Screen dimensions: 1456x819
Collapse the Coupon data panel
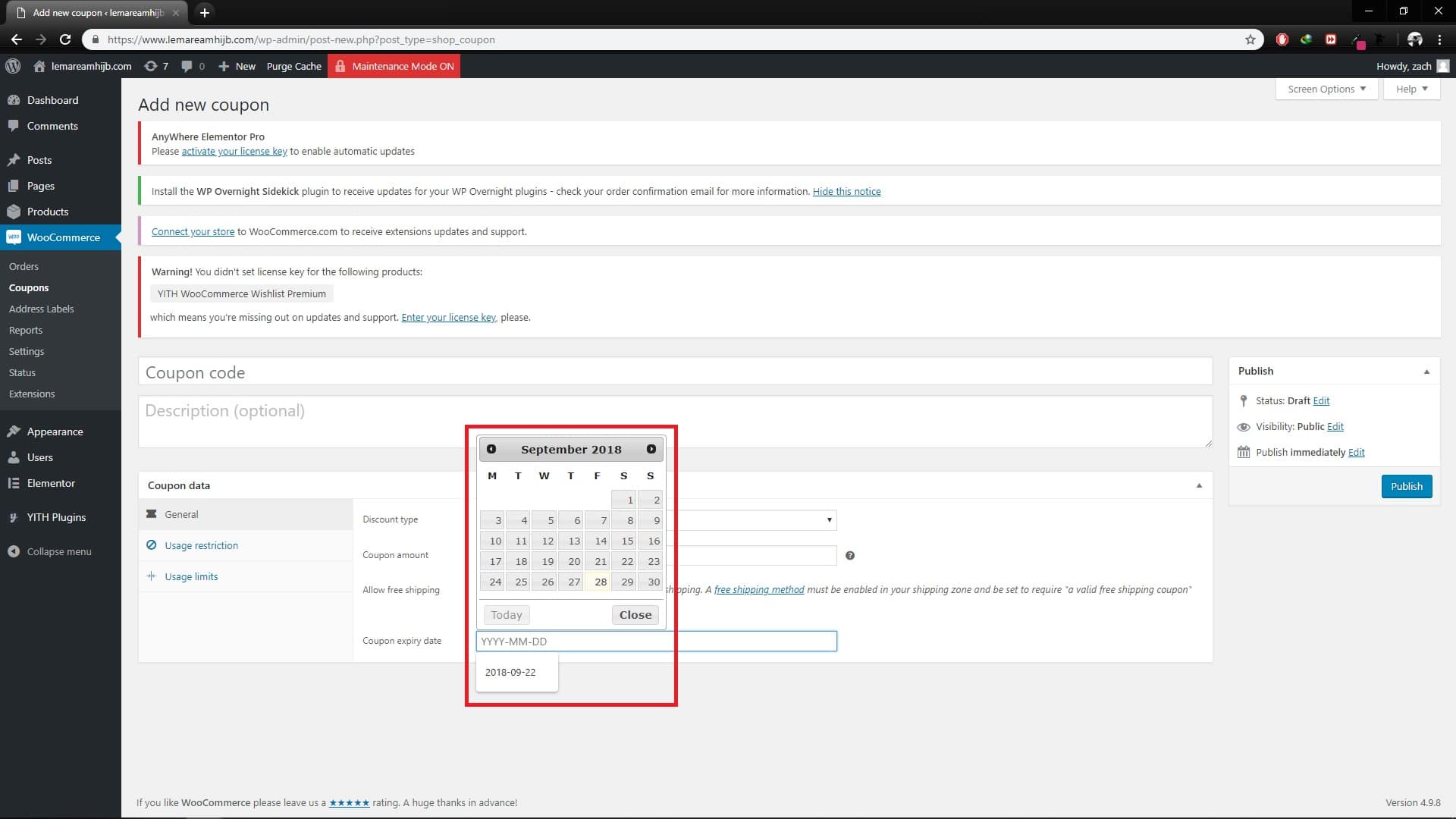1199,485
